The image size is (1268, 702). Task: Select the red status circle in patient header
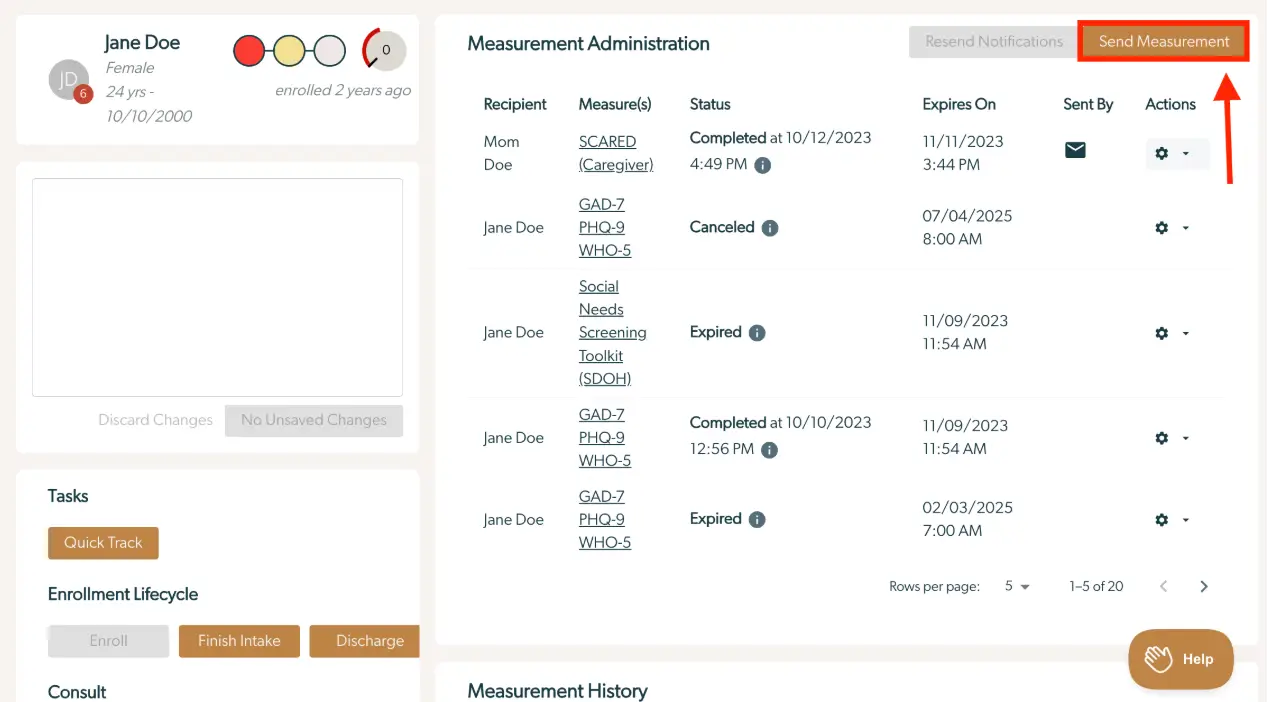(x=248, y=49)
